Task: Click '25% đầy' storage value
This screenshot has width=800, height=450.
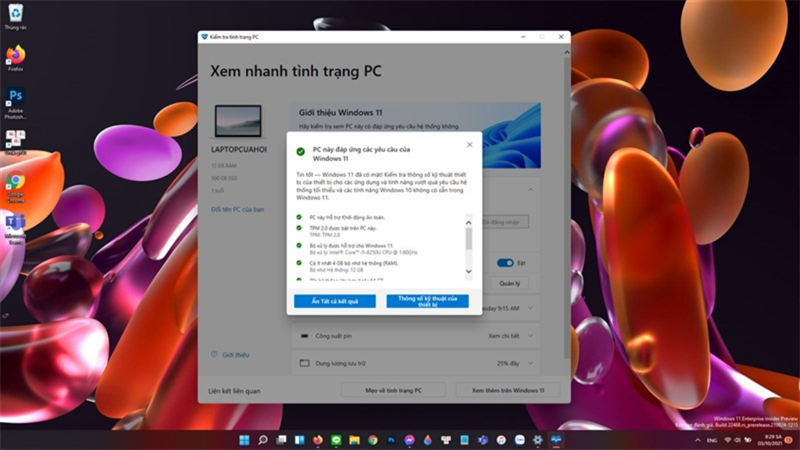Action: (508, 363)
